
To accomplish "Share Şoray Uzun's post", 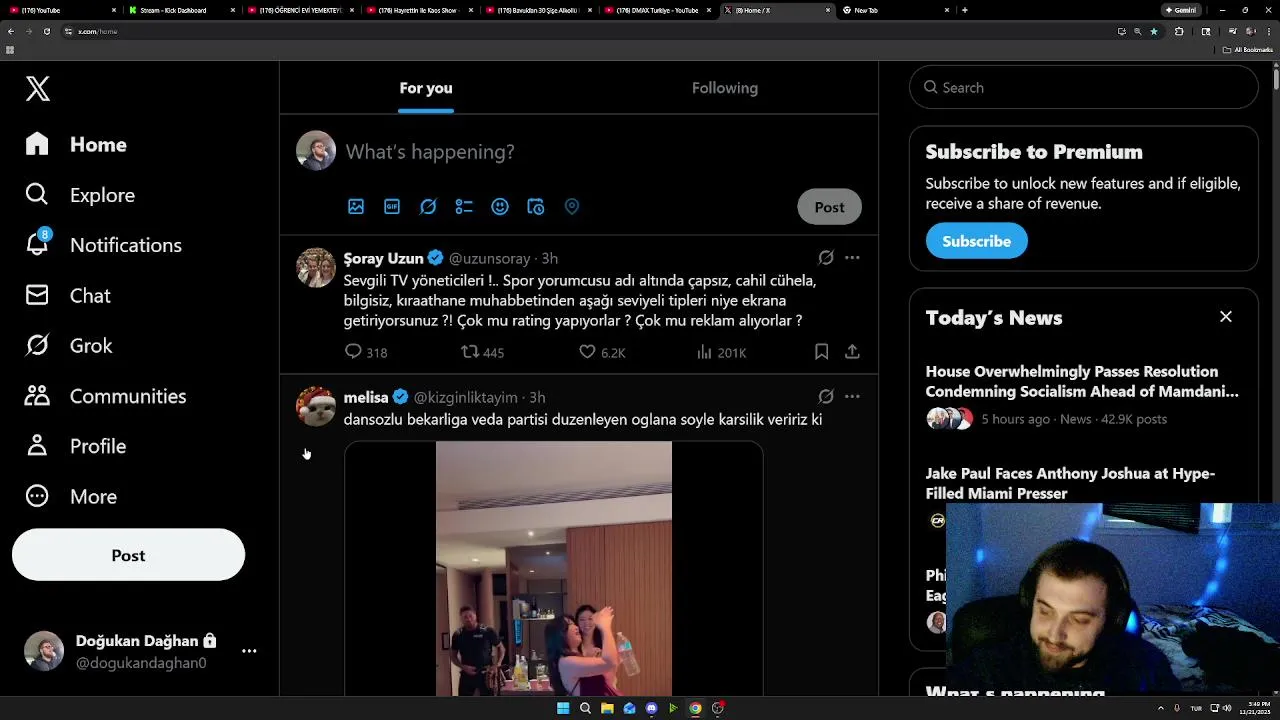I will tap(852, 352).
